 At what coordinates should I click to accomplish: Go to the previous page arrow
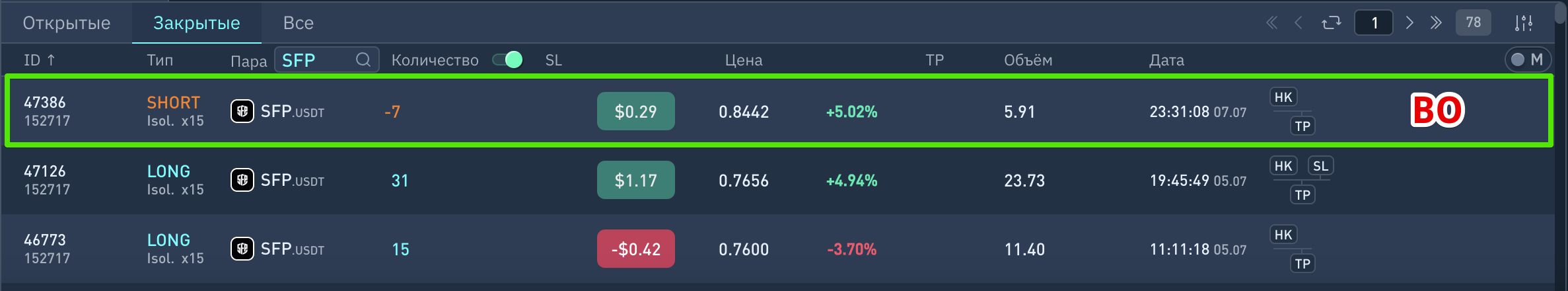click(x=1299, y=23)
